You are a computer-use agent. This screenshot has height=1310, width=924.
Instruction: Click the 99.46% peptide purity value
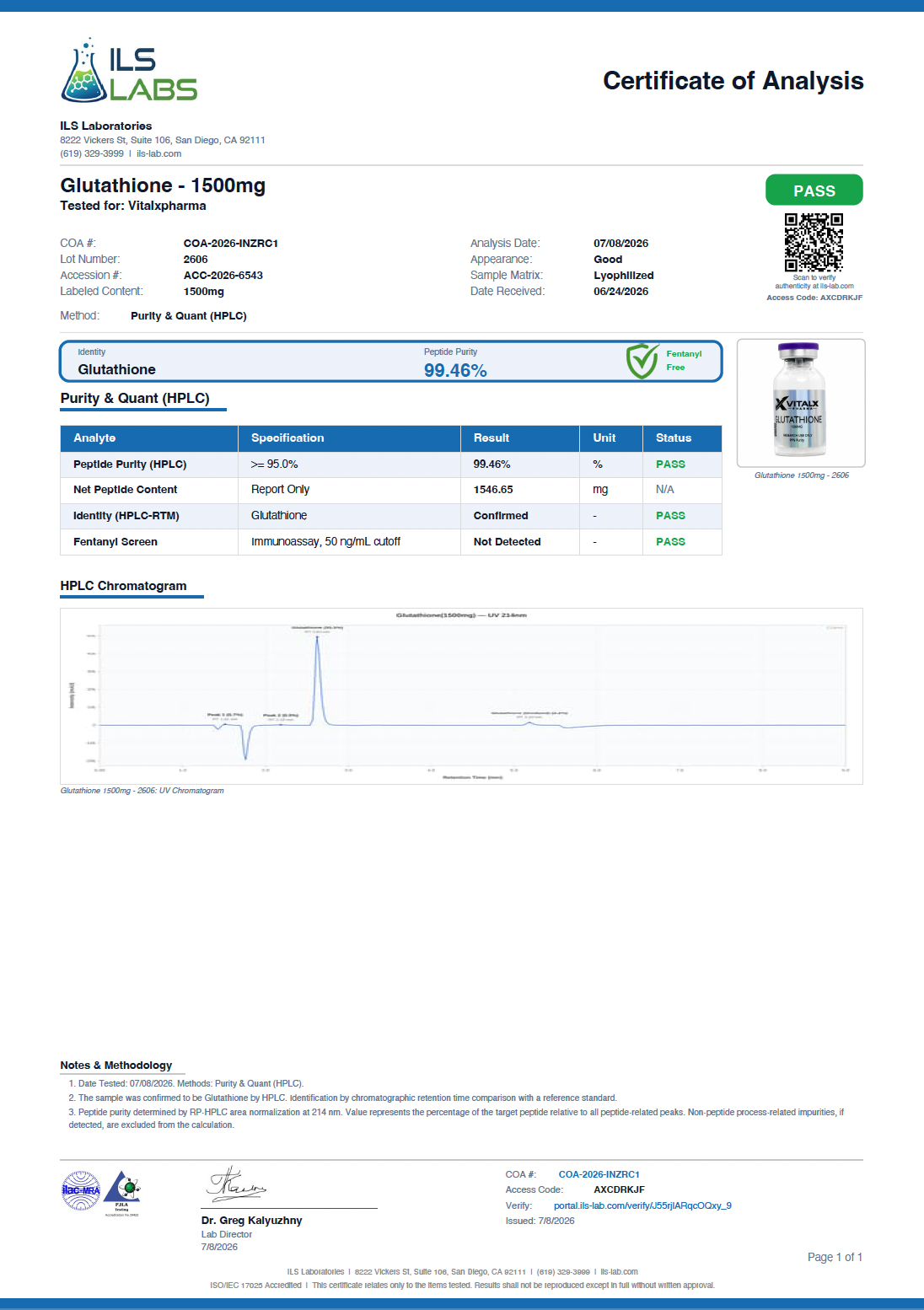click(455, 370)
